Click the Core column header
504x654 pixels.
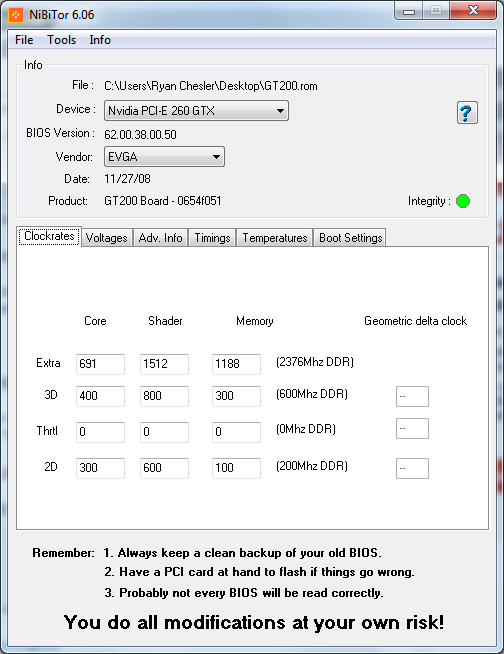(x=95, y=321)
